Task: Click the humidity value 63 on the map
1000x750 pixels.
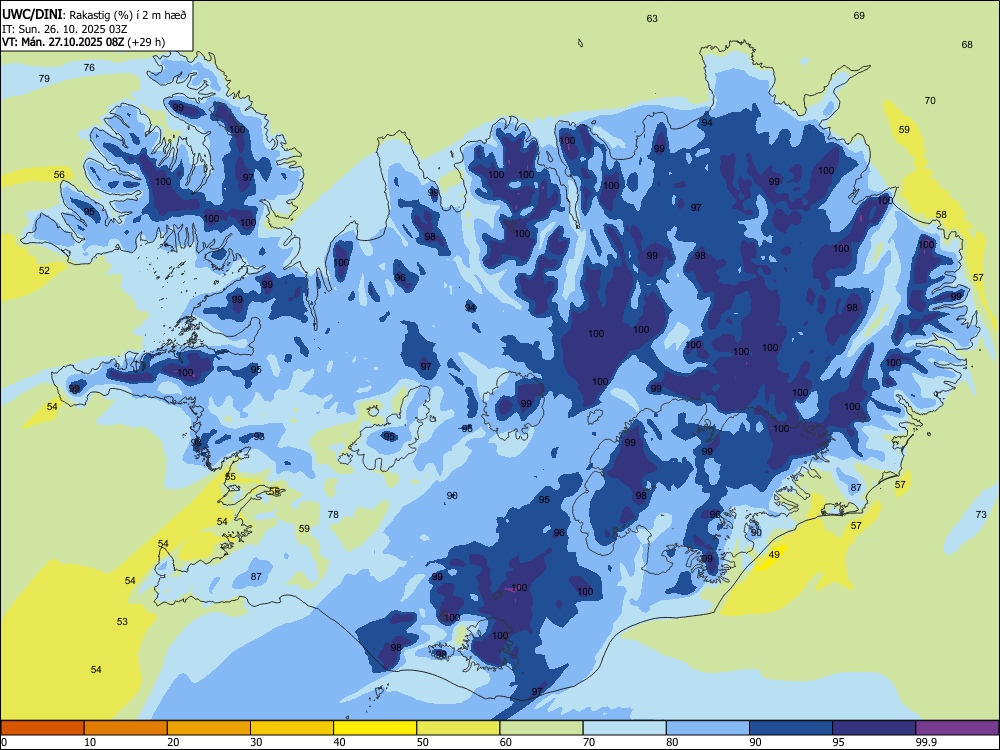Action: pyautogui.click(x=652, y=18)
